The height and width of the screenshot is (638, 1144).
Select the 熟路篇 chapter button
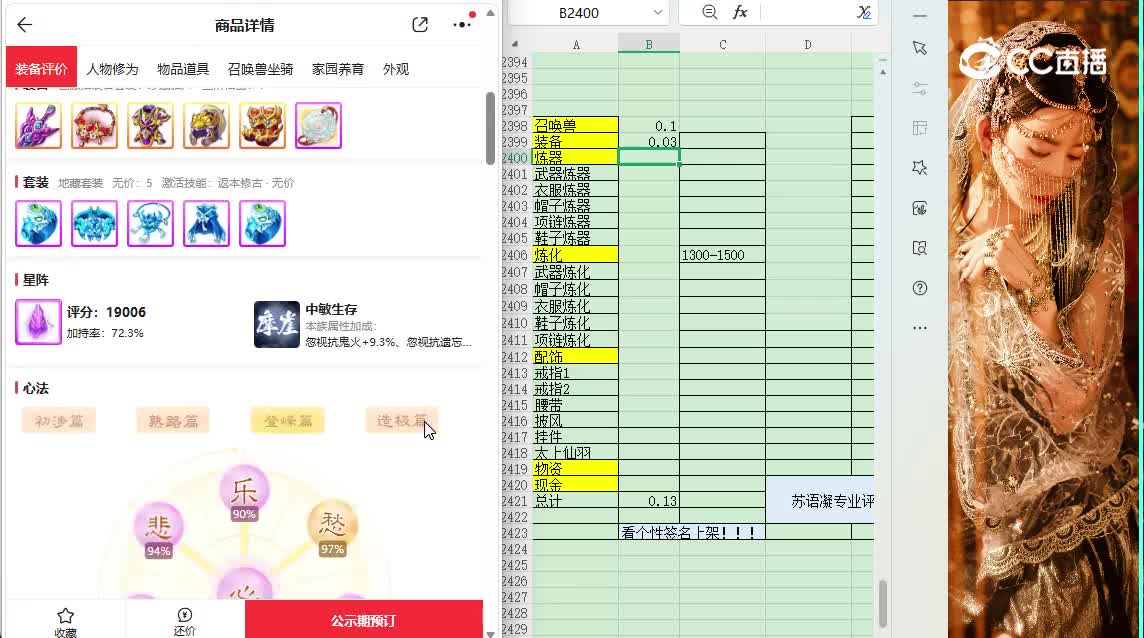tap(173, 421)
